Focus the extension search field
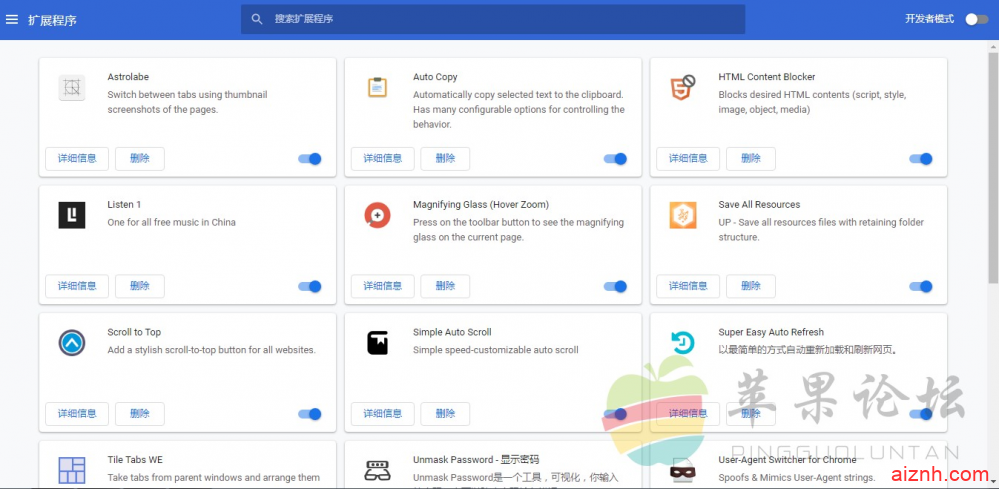This screenshot has width=999, height=489. coord(500,19)
